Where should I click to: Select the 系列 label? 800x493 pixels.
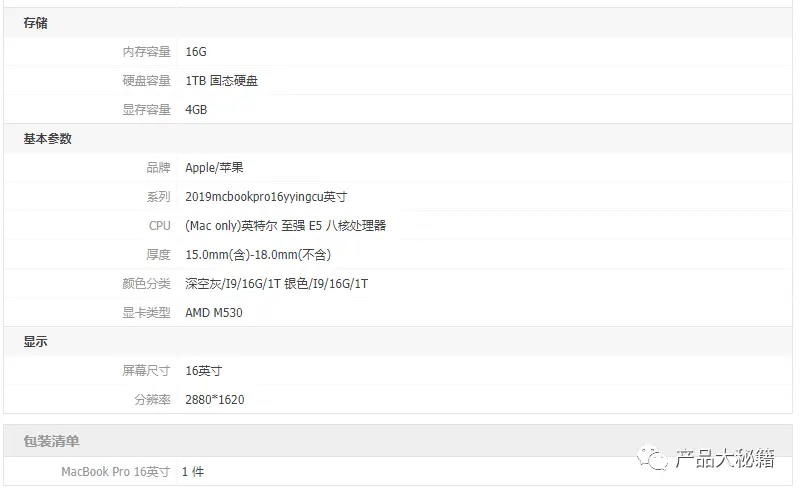[159, 196]
